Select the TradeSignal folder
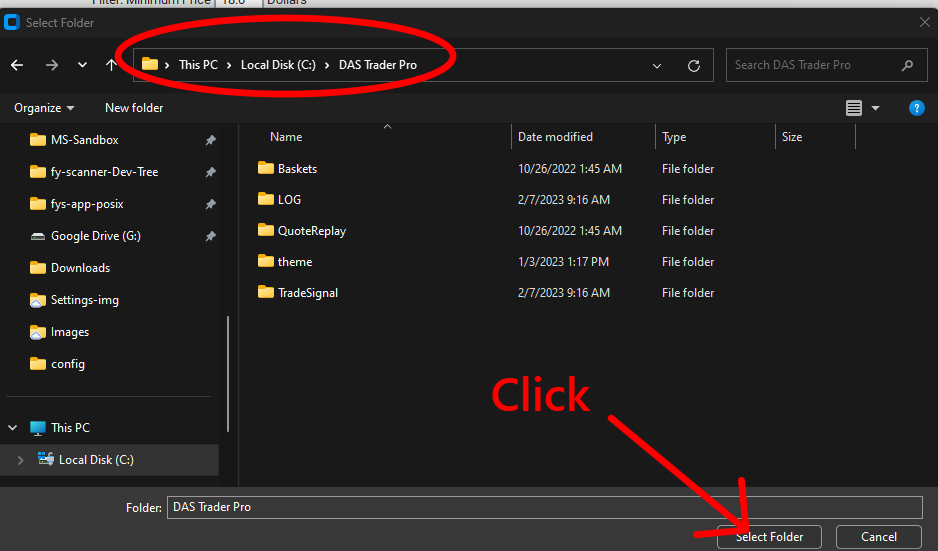This screenshot has width=938, height=551. [x=307, y=293]
